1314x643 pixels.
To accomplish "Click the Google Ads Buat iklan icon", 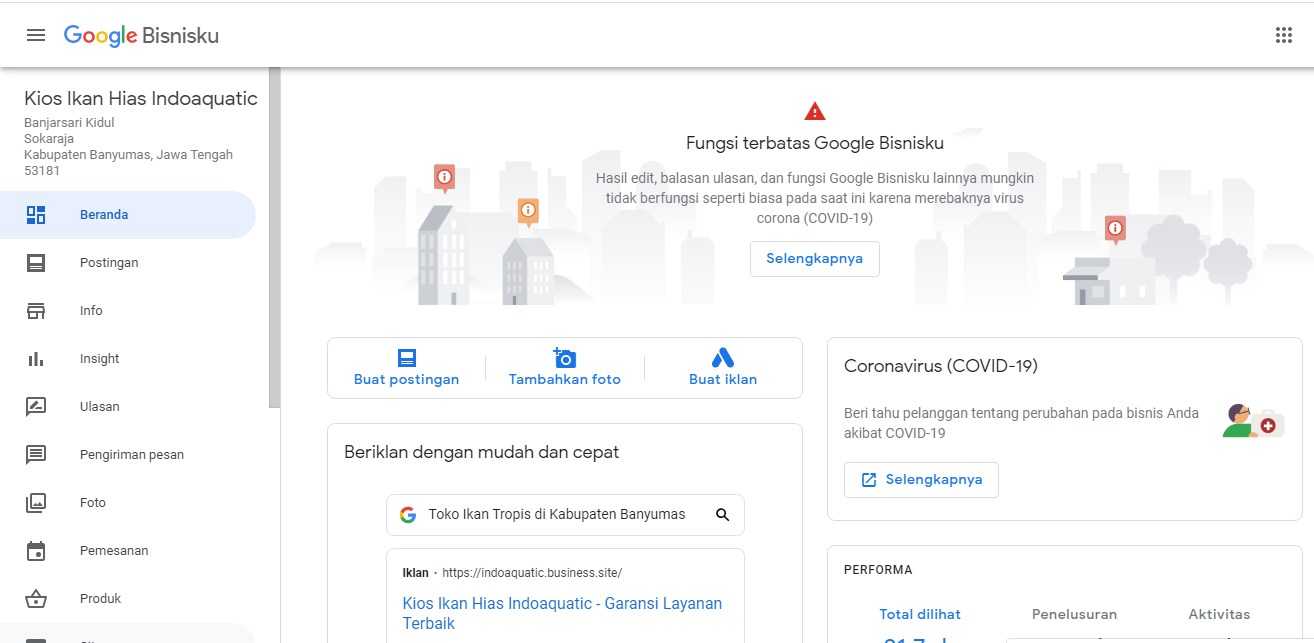I will pyautogui.click(x=723, y=358).
